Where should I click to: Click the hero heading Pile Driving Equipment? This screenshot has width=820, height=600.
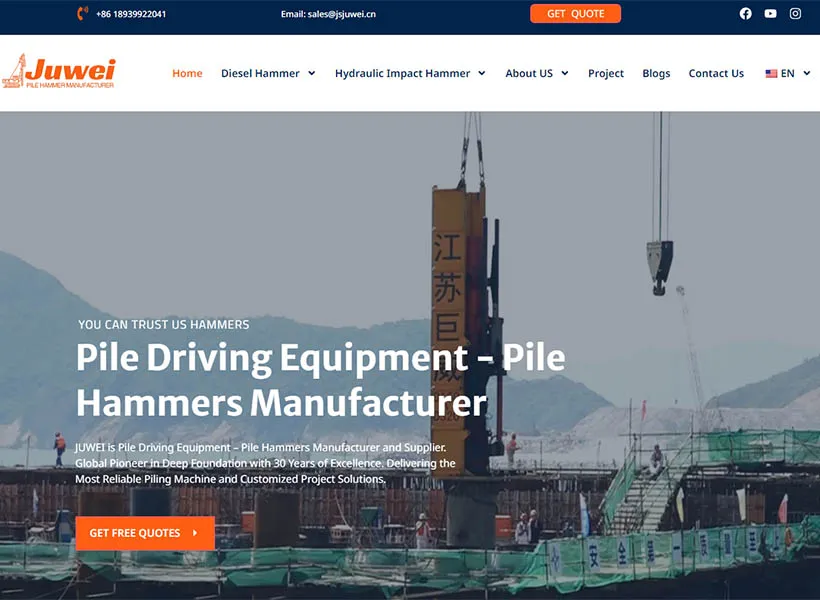click(321, 380)
